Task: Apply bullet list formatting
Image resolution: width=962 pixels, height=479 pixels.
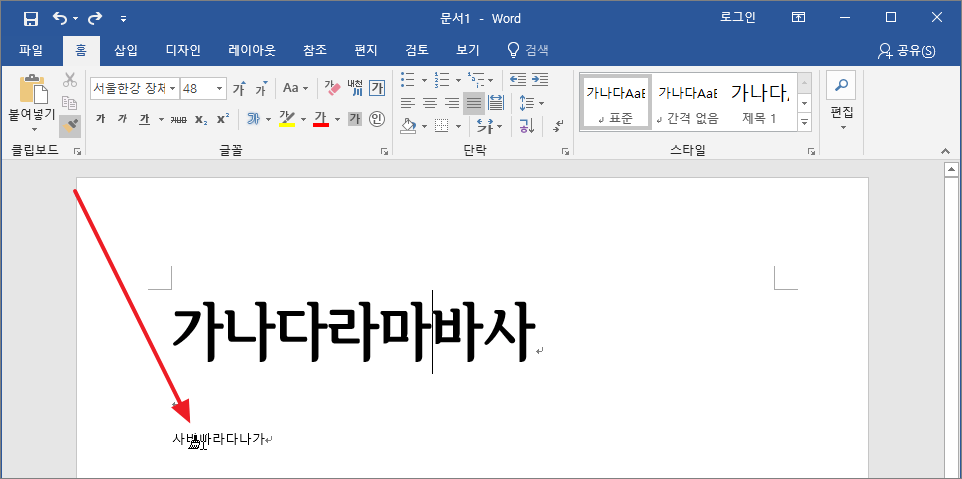Action: [x=408, y=80]
